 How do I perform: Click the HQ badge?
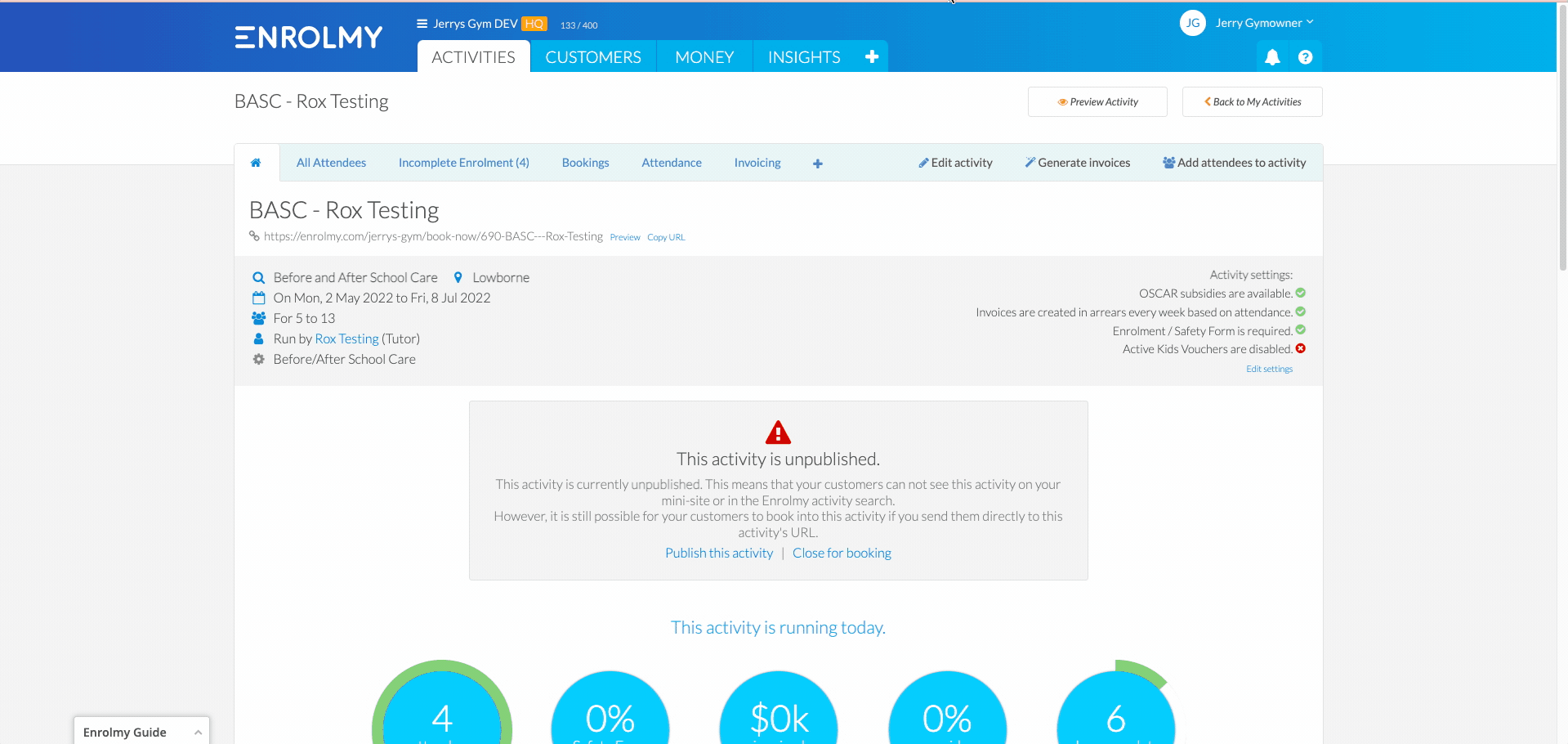[x=534, y=24]
